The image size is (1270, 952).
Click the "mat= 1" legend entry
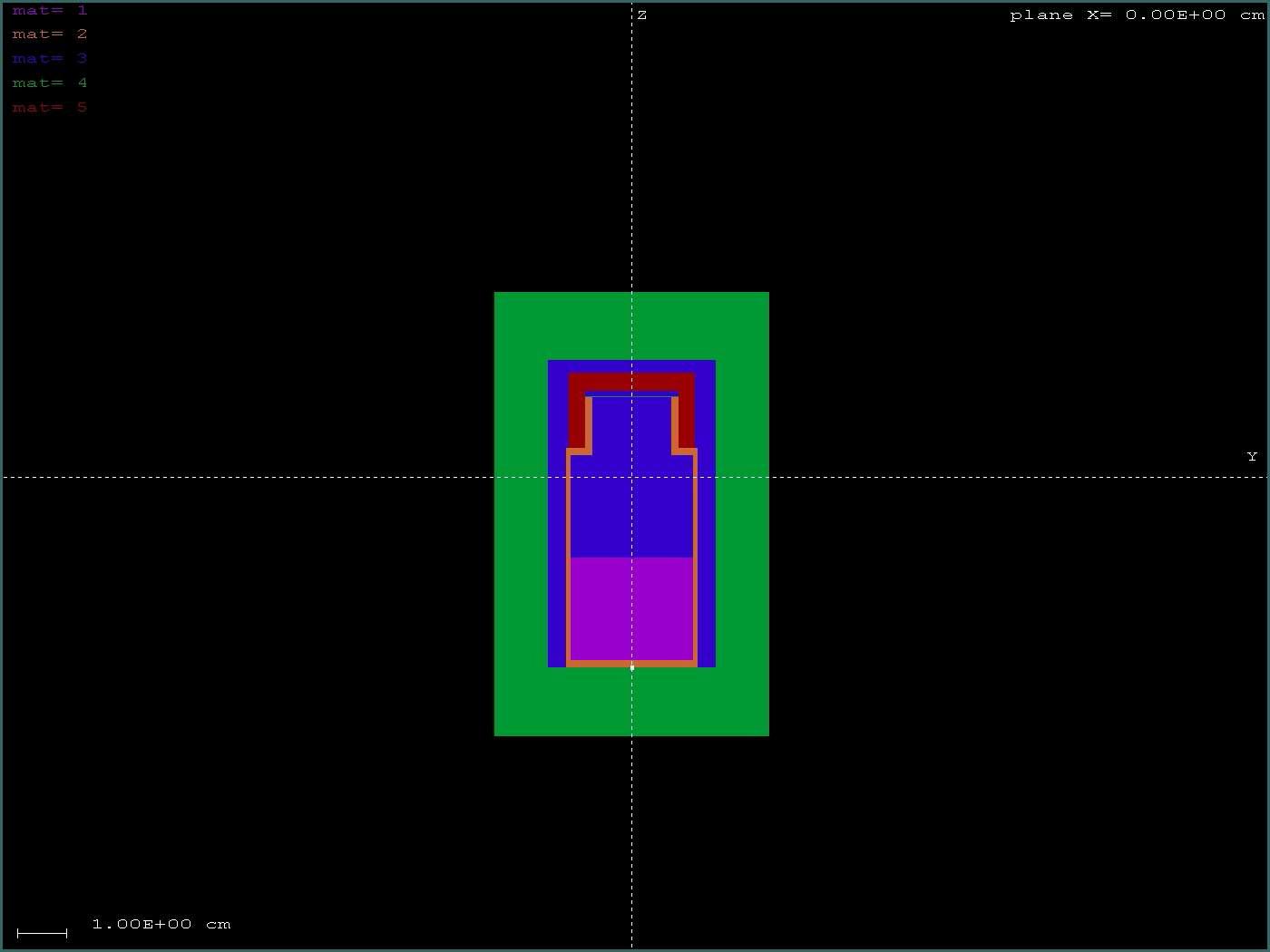coord(50,11)
